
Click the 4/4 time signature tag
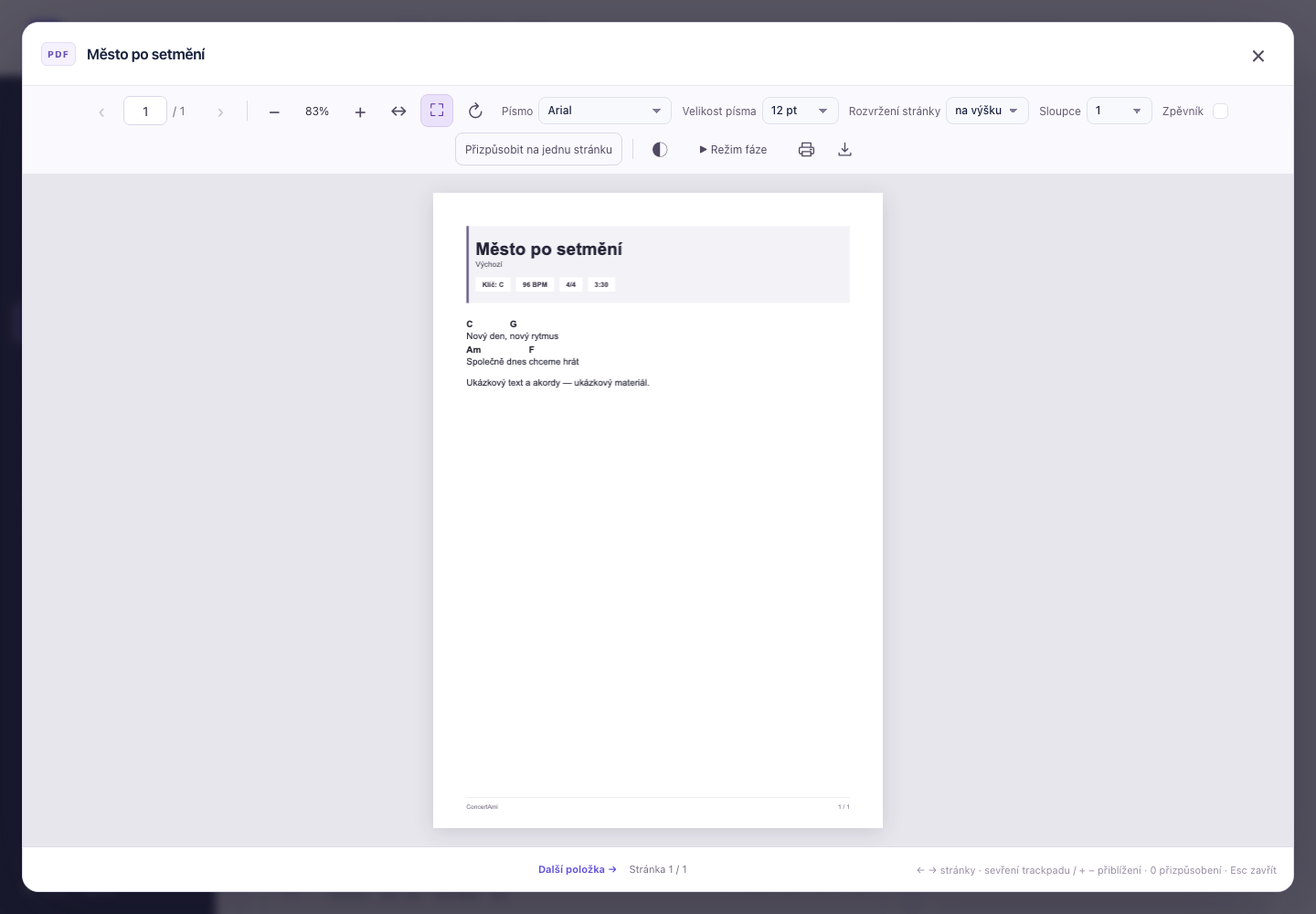coord(571,284)
